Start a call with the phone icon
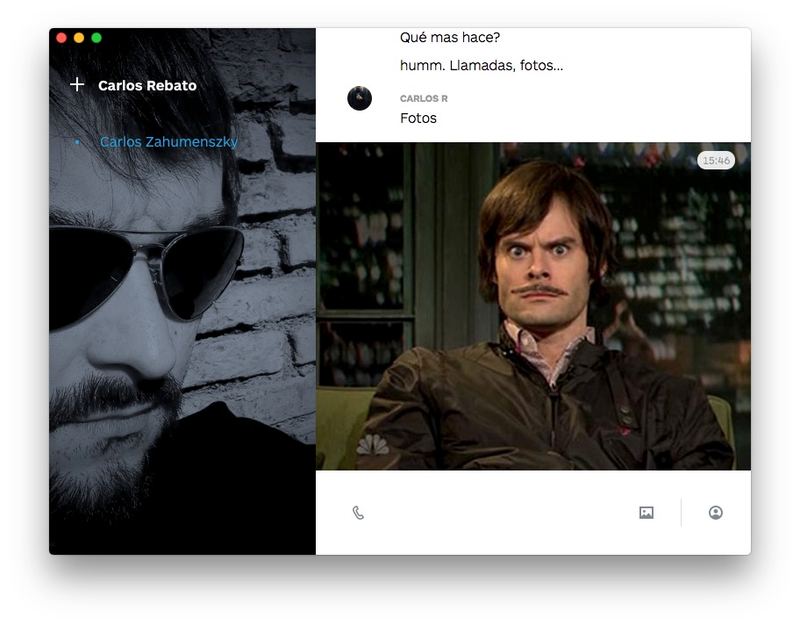The image size is (800, 625). 358,513
